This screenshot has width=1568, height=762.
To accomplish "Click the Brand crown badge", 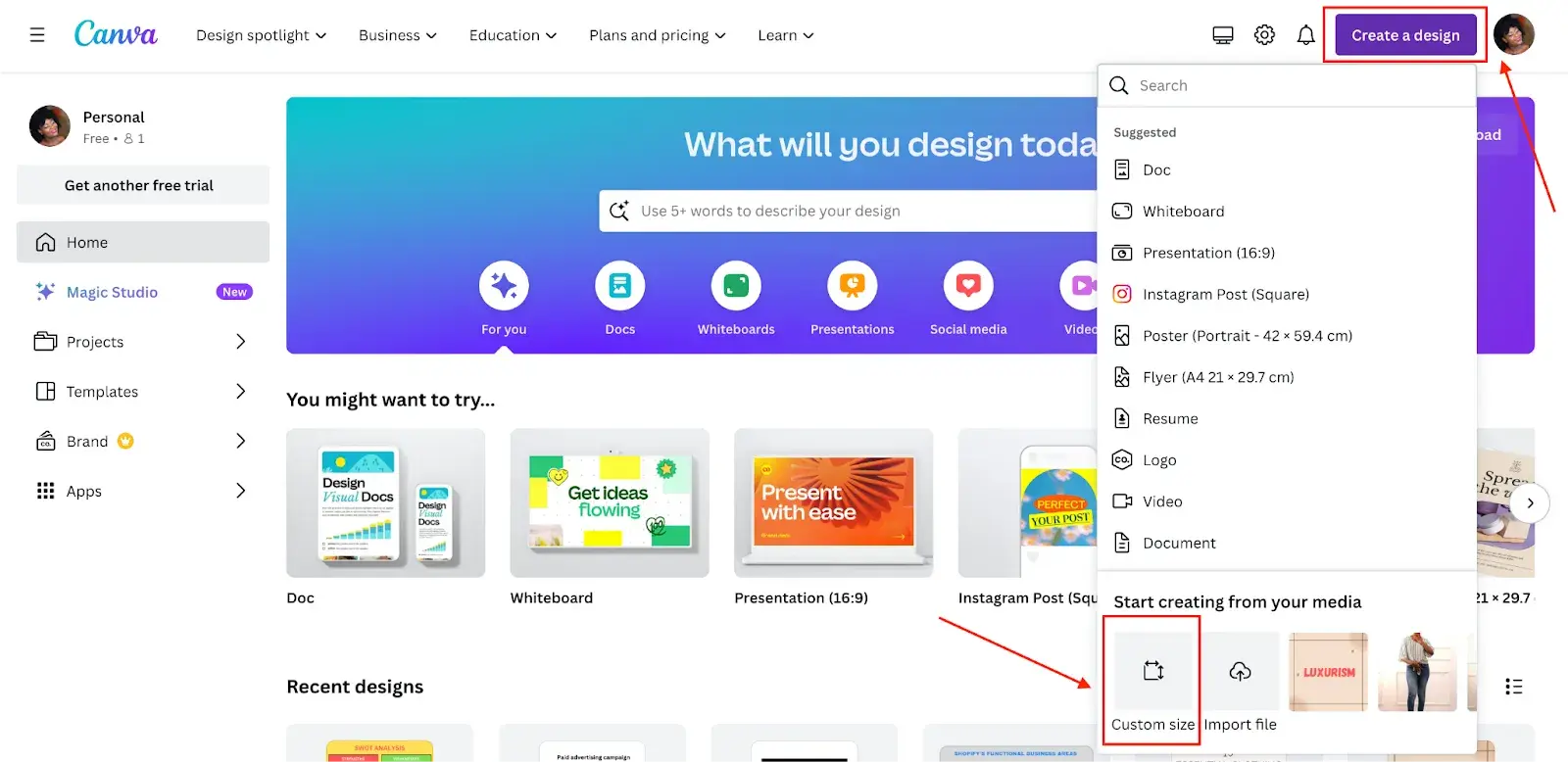I will (x=125, y=441).
